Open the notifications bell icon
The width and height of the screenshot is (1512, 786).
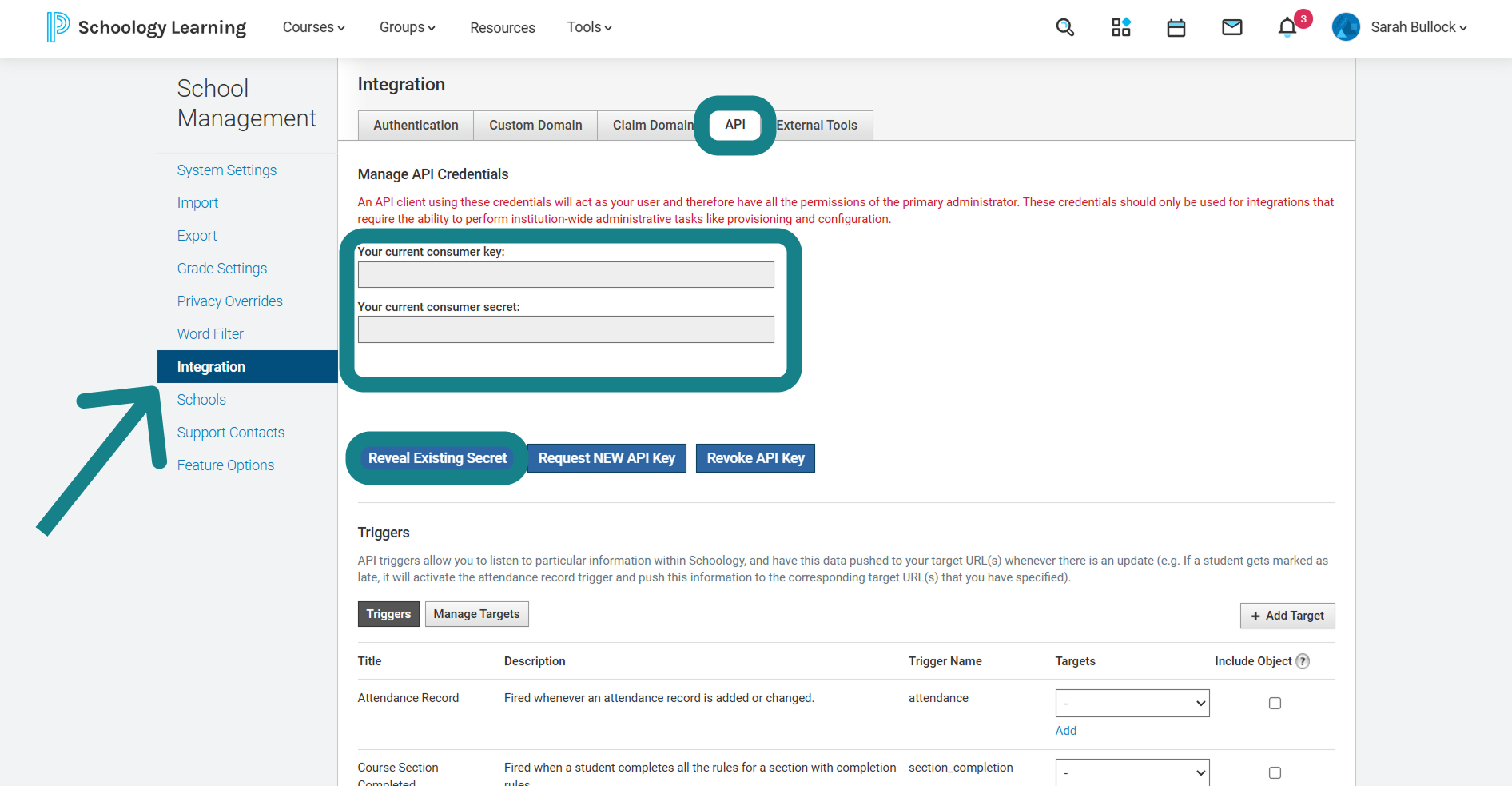click(1287, 27)
